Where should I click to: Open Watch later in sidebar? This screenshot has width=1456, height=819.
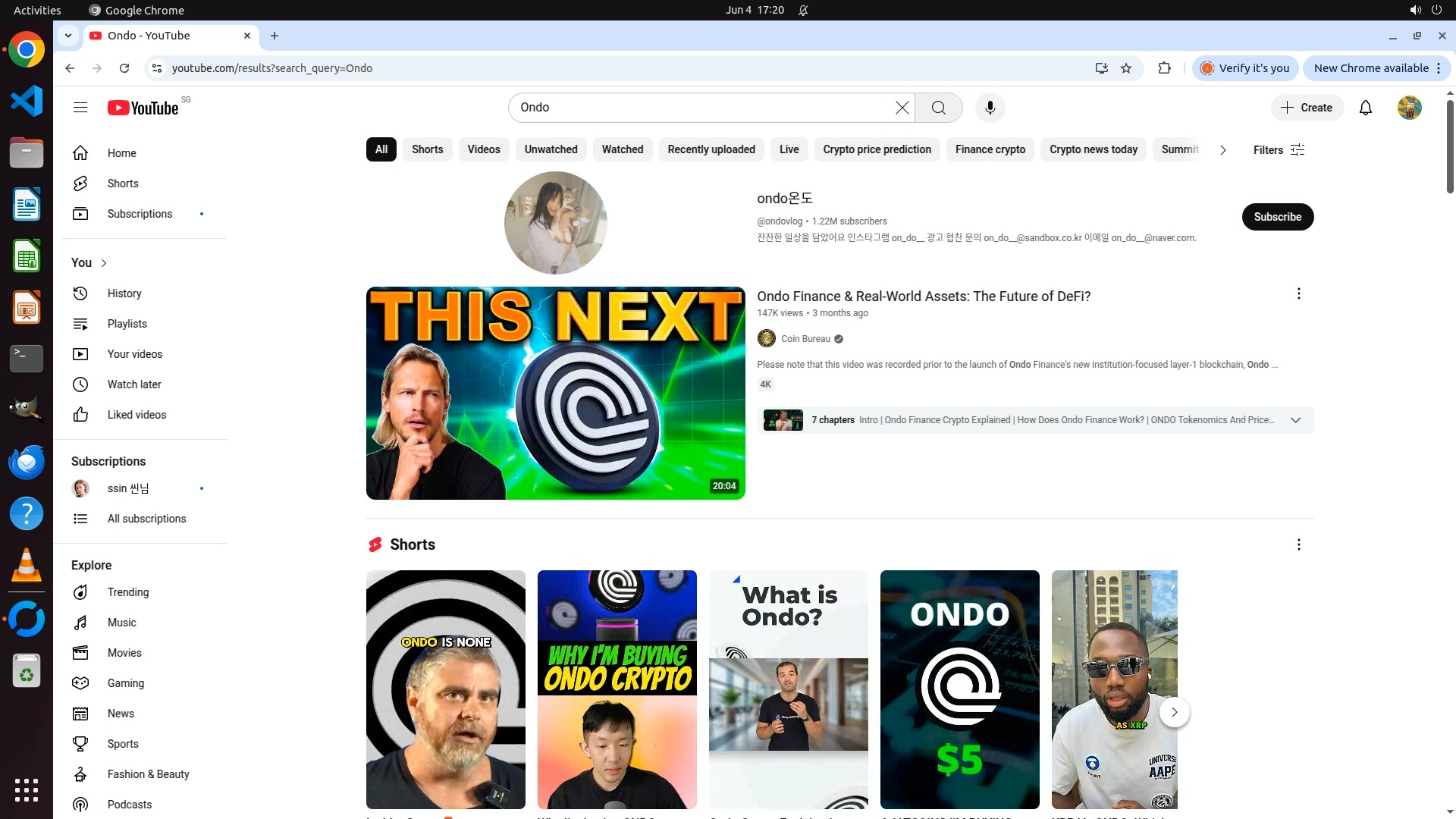point(134,384)
